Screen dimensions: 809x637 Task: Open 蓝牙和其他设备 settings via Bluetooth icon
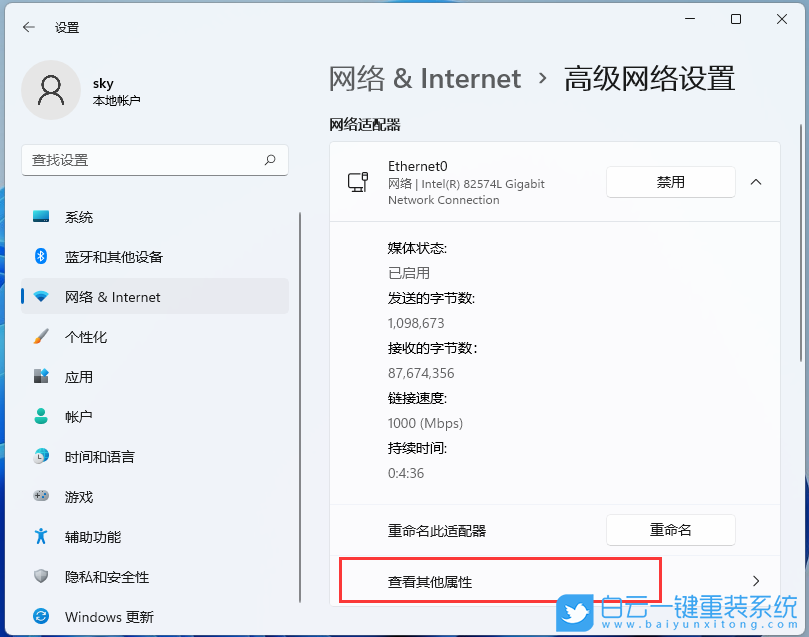point(41,257)
